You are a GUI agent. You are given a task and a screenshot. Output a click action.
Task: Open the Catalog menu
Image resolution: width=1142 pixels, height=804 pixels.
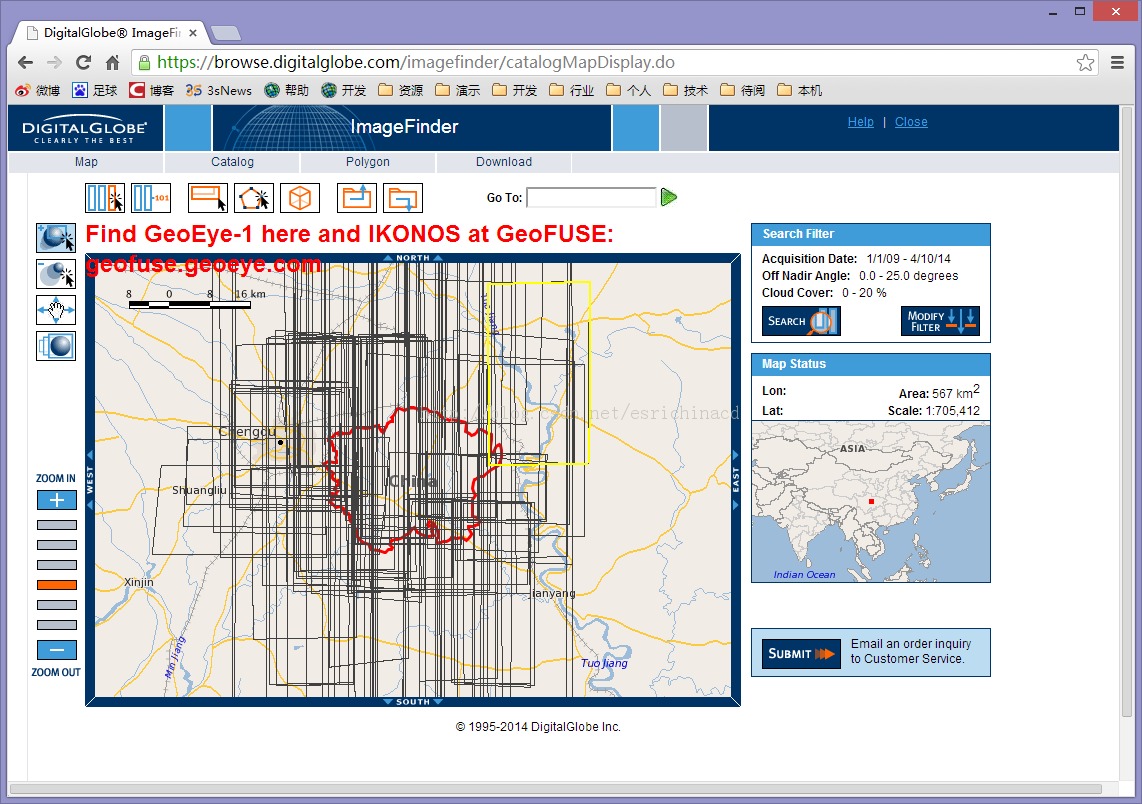pyautogui.click(x=232, y=162)
